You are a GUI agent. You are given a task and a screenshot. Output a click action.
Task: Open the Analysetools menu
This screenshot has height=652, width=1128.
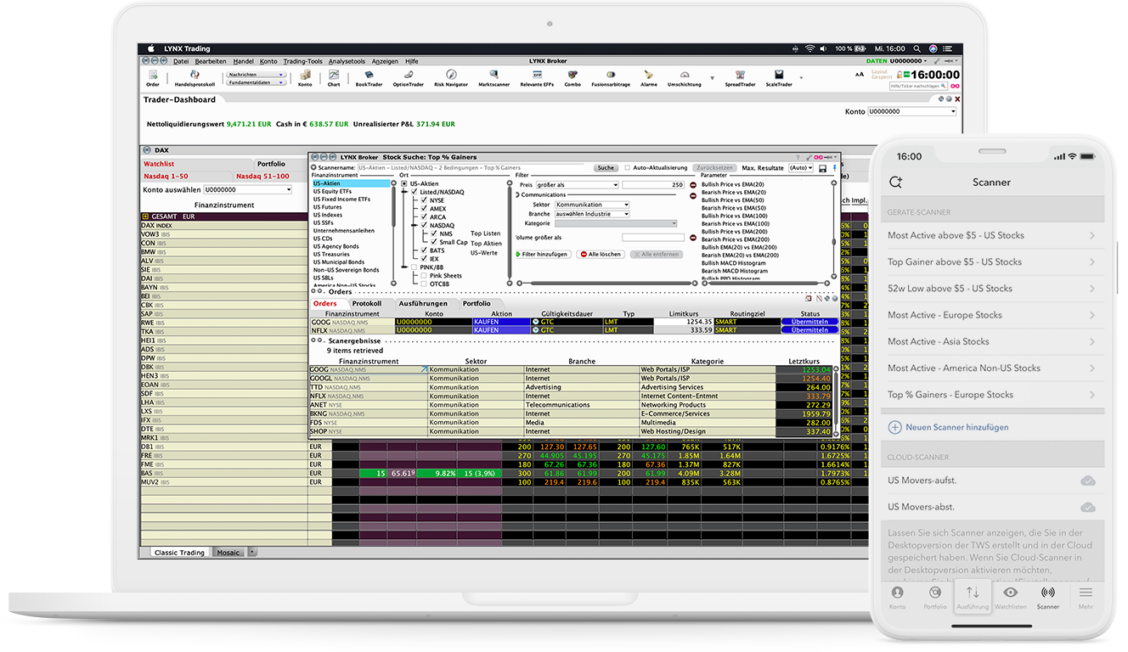click(x=347, y=61)
